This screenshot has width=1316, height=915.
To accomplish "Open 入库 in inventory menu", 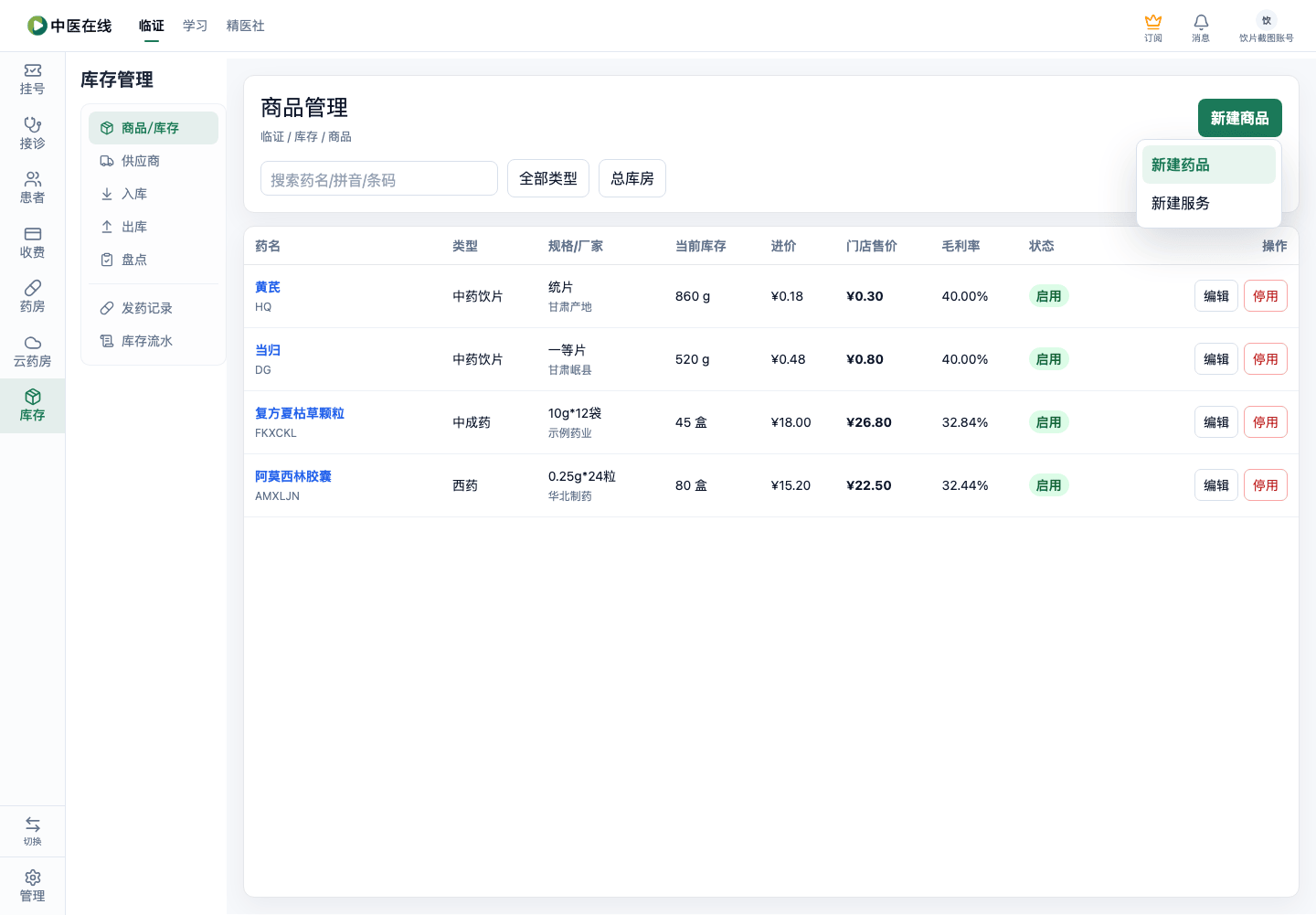I will (x=154, y=194).
